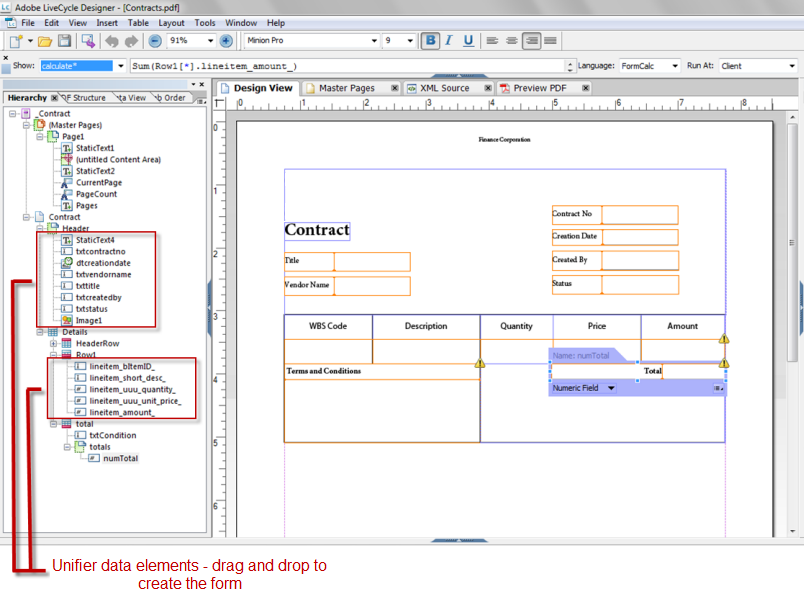Toggle Underline formatting in the toolbar
This screenshot has width=804, height=599.
coord(467,40)
